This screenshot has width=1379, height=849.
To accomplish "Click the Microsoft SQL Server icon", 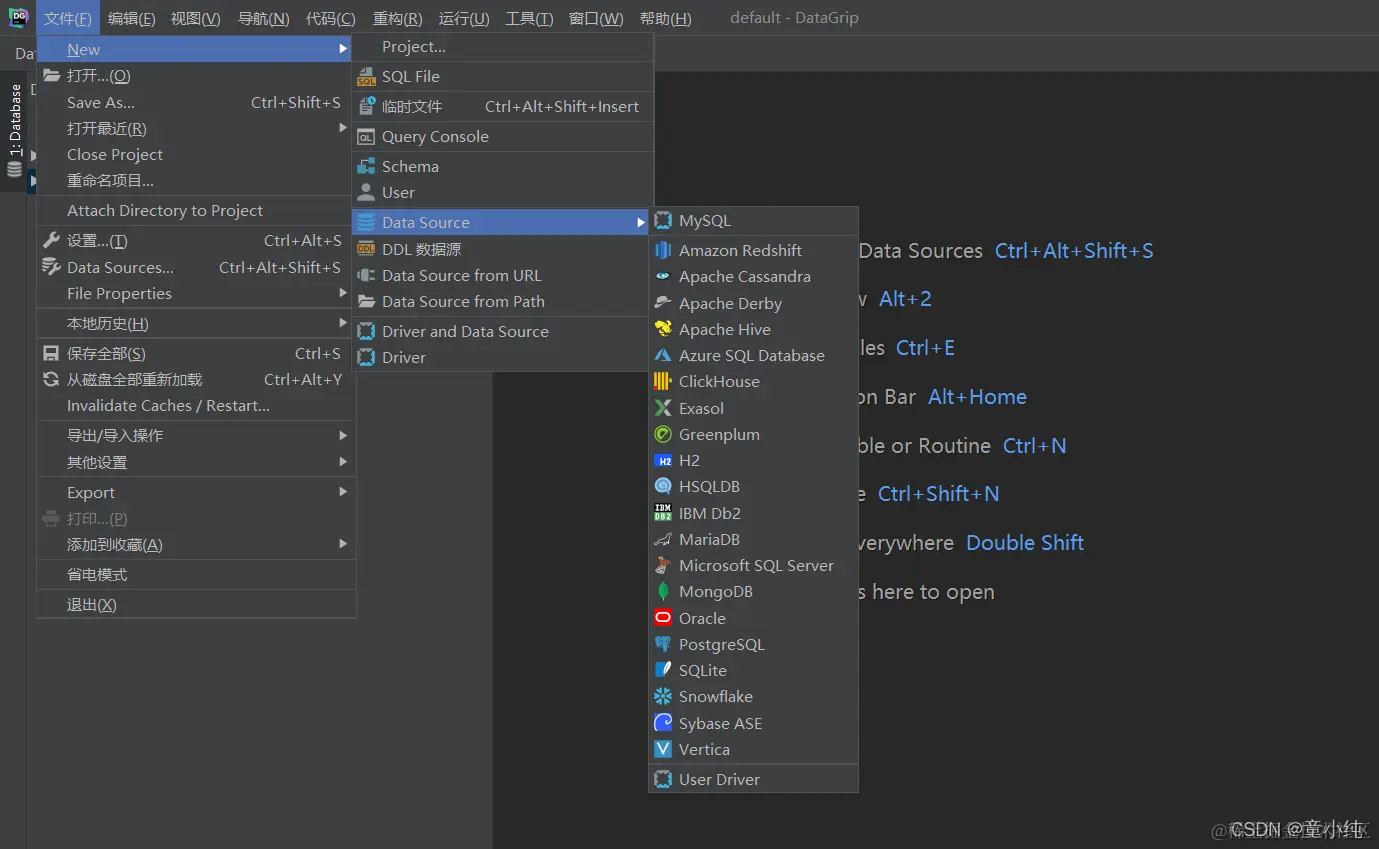I will pos(663,565).
